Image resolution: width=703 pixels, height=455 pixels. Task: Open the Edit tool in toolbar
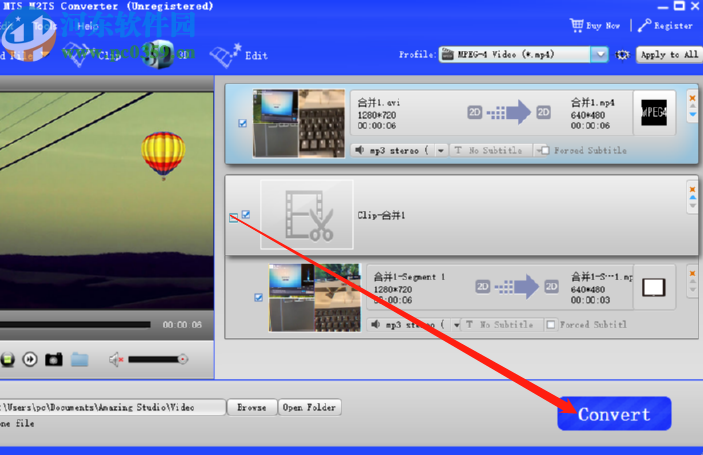239,55
